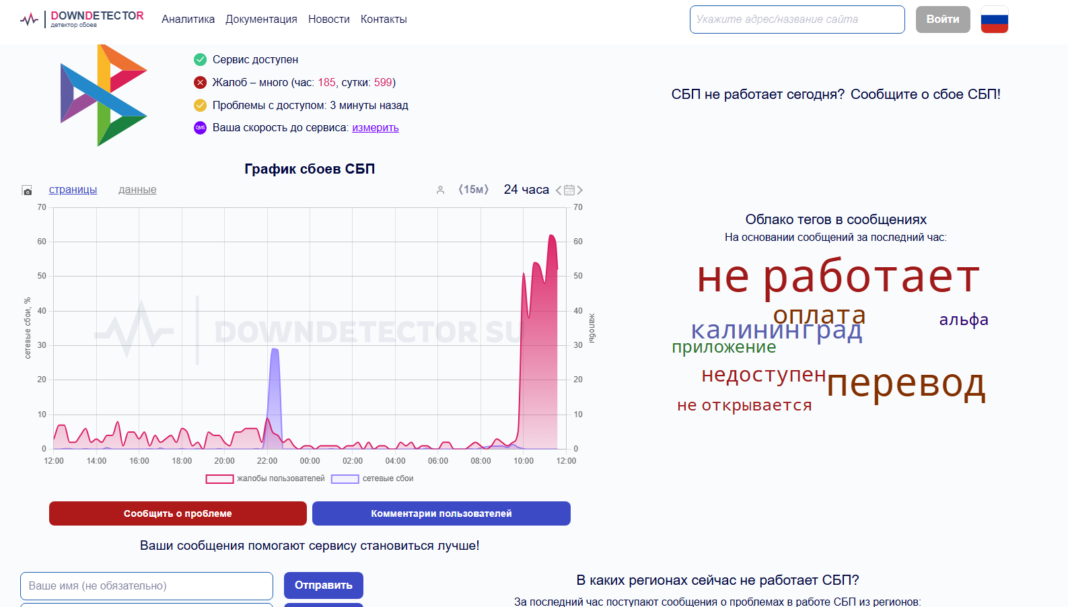This screenshot has width=1068, height=607.
Task: Open the Аналитика menu item
Action: pos(188,19)
